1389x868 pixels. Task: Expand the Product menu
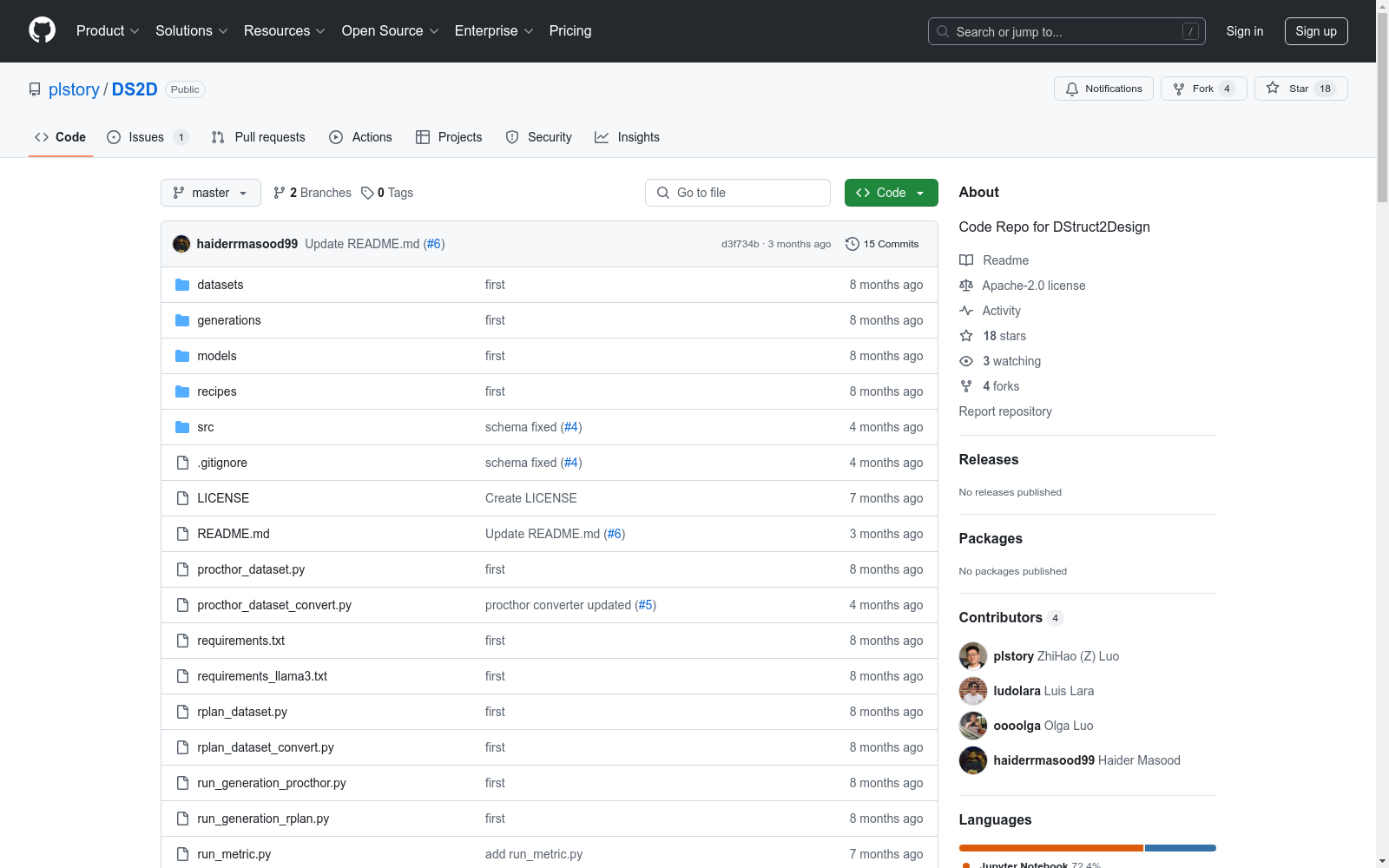(108, 31)
